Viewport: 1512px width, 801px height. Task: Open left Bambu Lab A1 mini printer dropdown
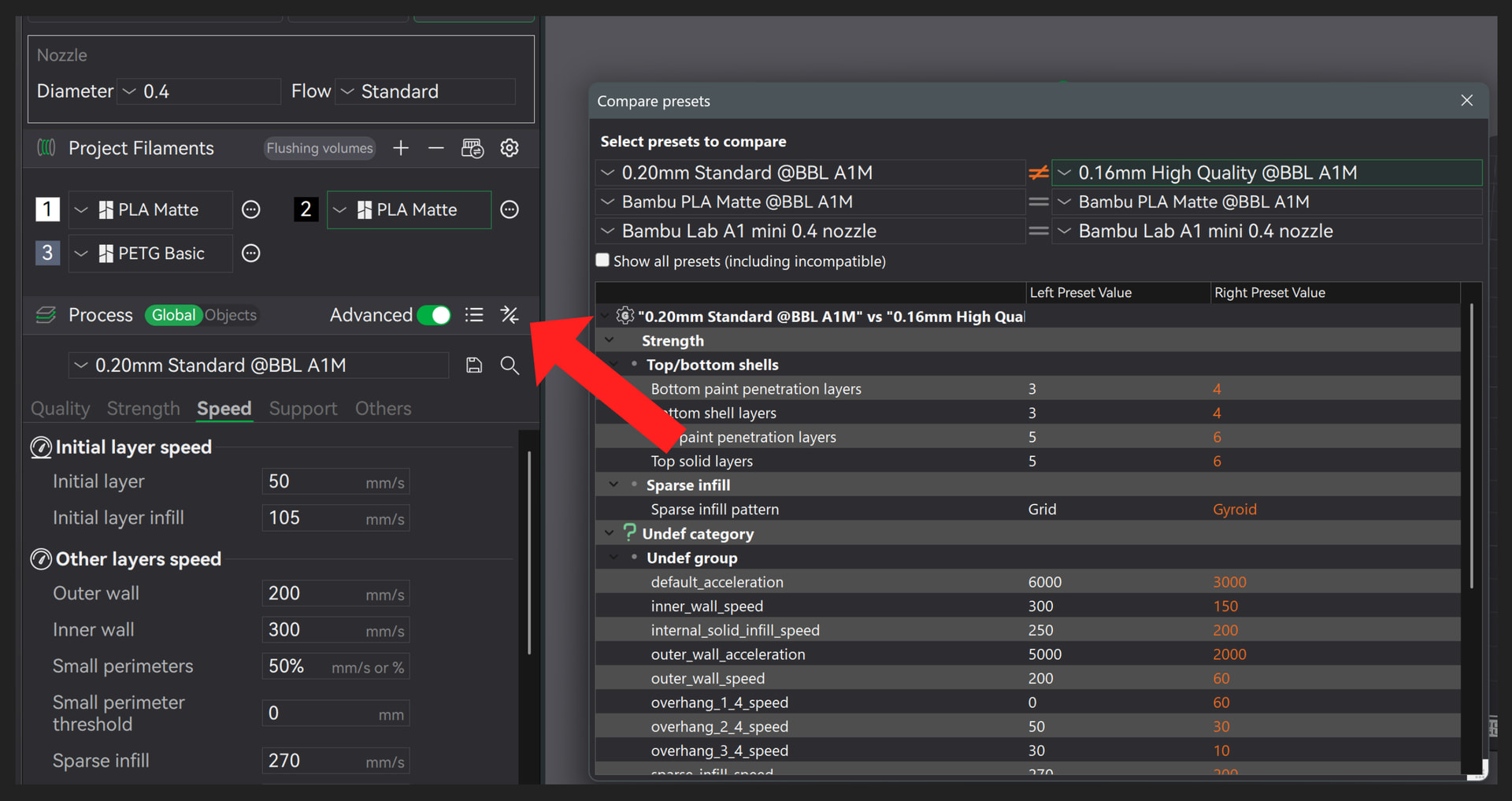coord(810,231)
